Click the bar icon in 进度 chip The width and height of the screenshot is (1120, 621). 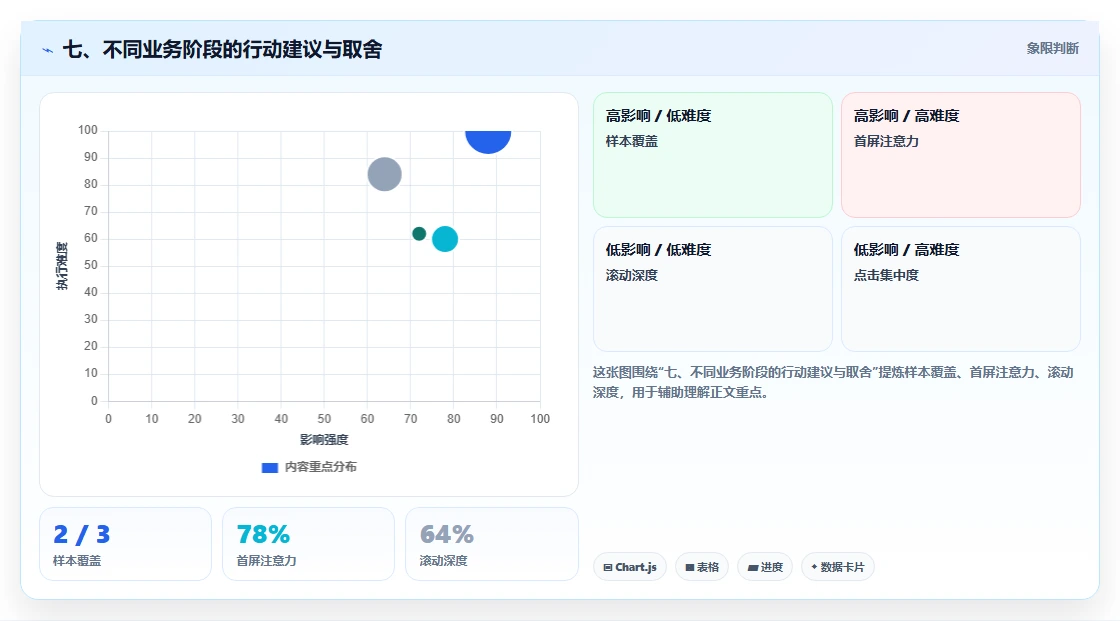pyautogui.click(x=753, y=567)
